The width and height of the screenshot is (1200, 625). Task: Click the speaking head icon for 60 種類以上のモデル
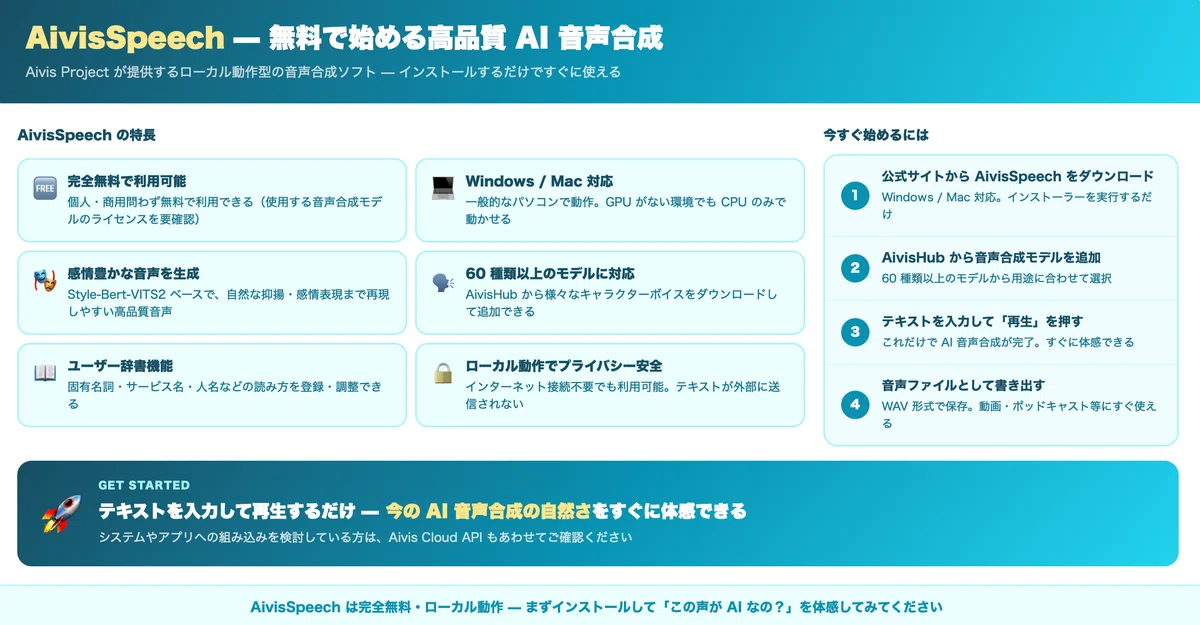click(x=443, y=280)
